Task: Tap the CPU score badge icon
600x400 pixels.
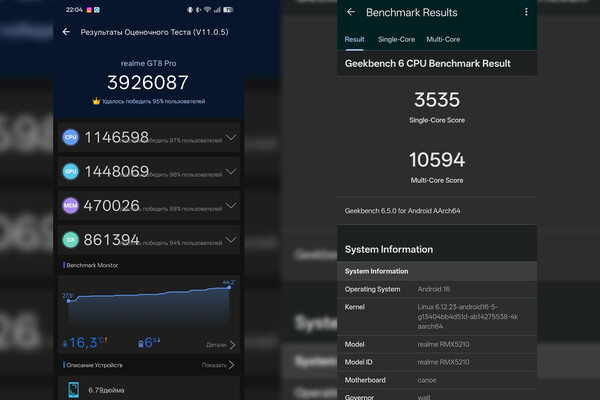Action: point(71,138)
